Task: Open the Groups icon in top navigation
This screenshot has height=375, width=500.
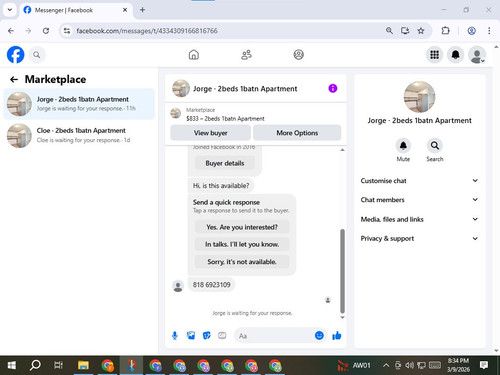Action: tap(298, 55)
